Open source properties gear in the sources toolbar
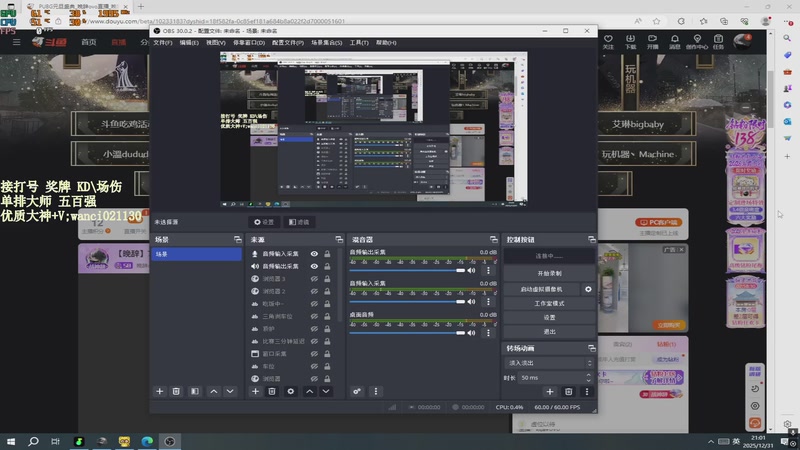The width and height of the screenshot is (800, 450). point(290,391)
